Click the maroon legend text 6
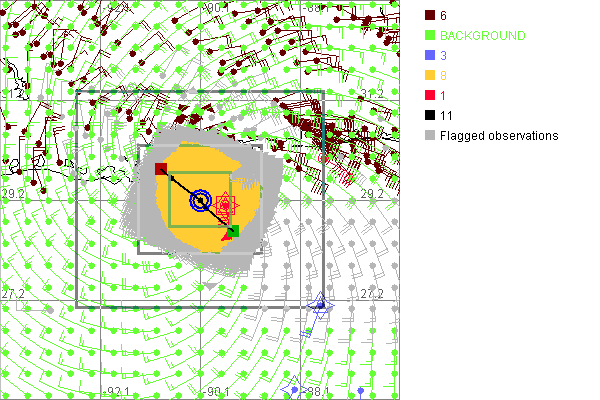 pyautogui.click(x=444, y=15)
